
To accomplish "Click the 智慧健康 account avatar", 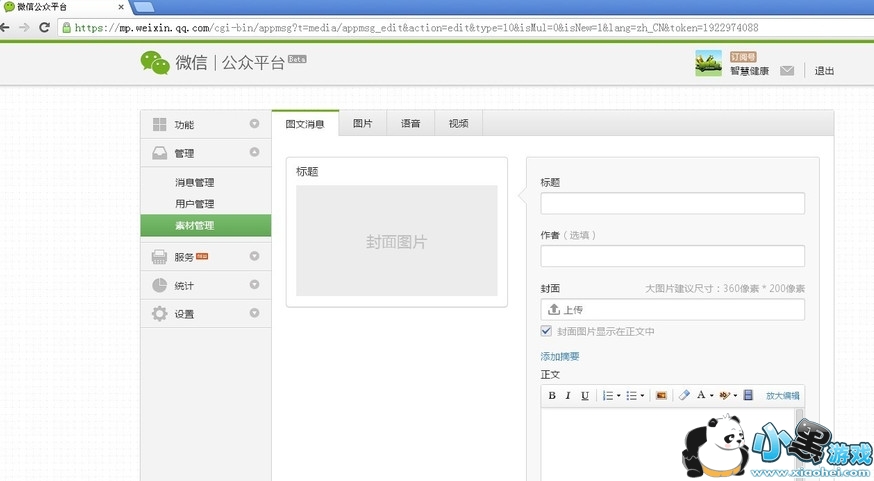I will click(x=708, y=63).
